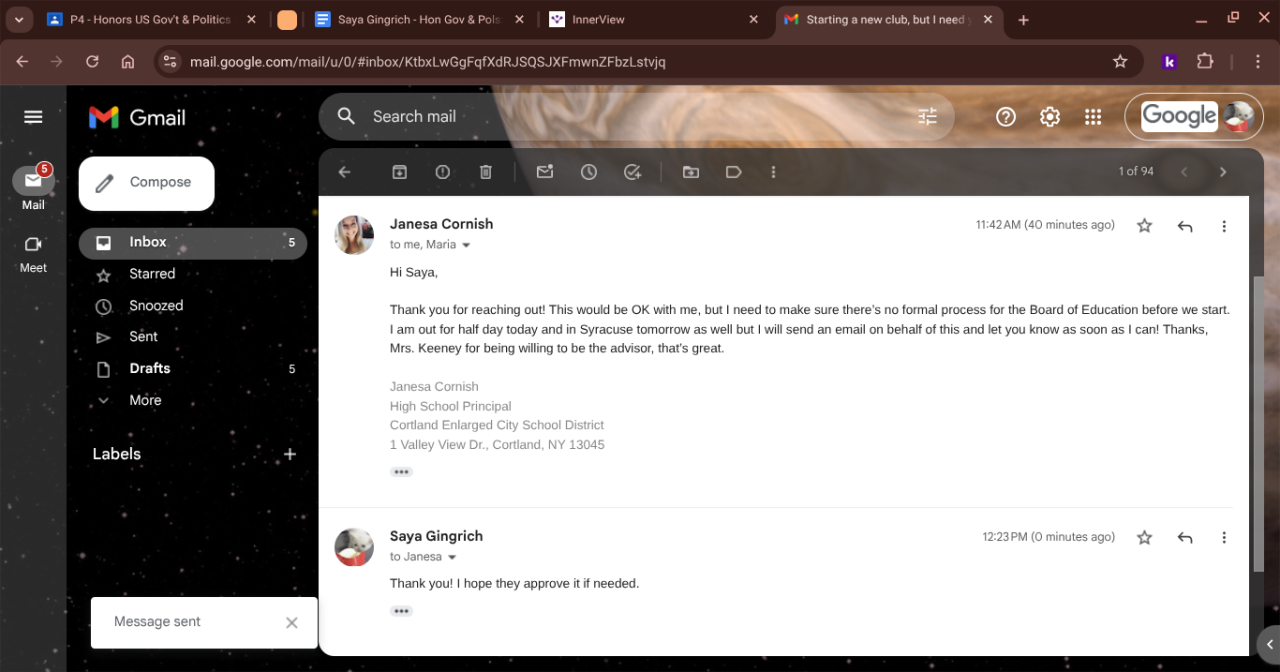
Task: Delete this conversation
Action: (486, 172)
